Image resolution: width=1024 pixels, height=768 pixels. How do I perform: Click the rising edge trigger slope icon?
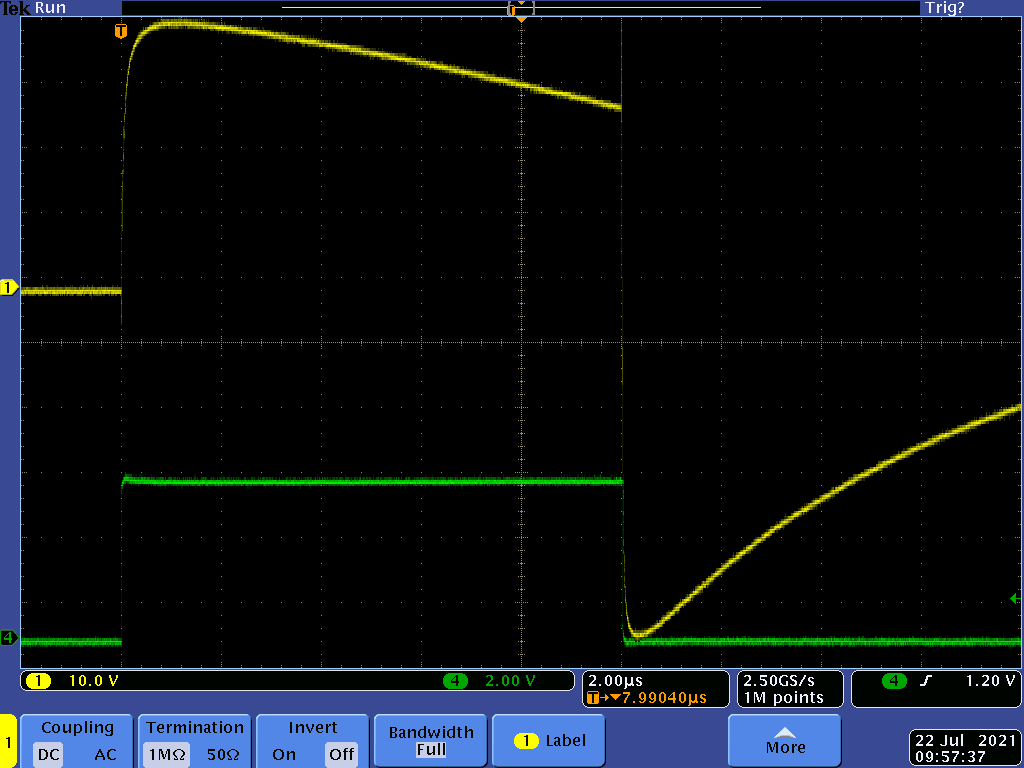click(925, 680)
